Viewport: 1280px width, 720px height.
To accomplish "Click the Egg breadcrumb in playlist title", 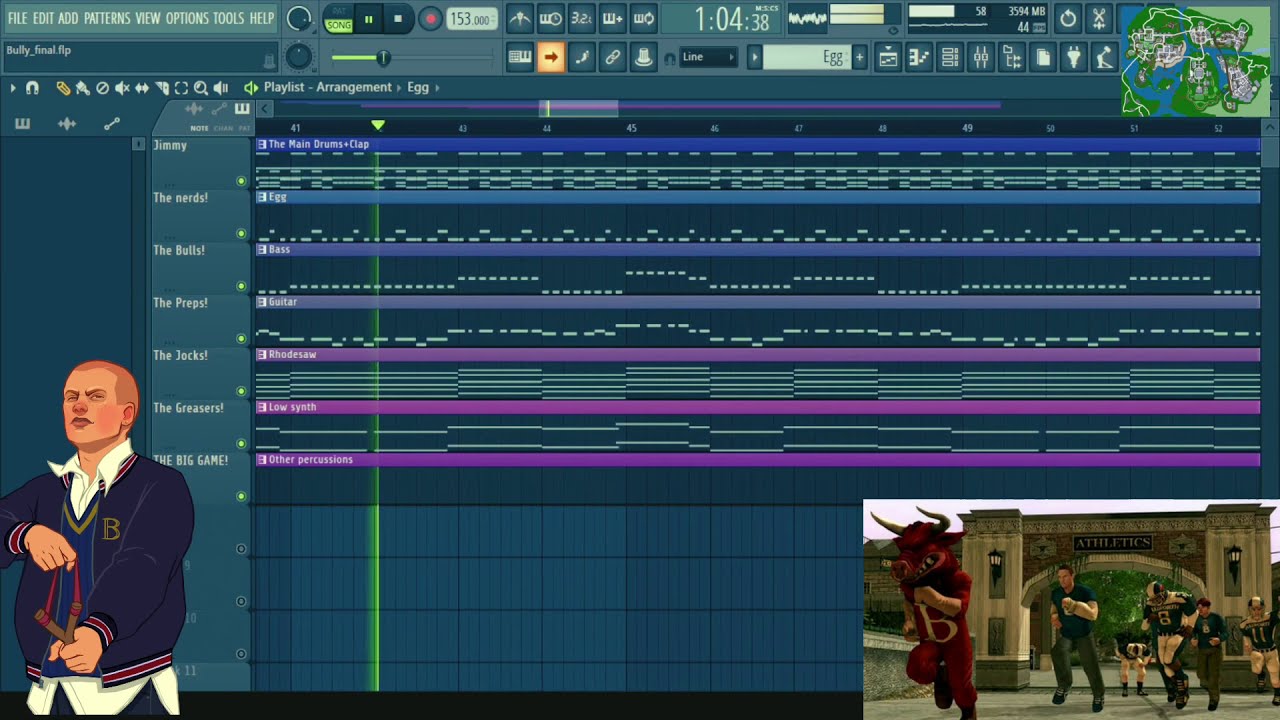I will click(x=418, y=88).
